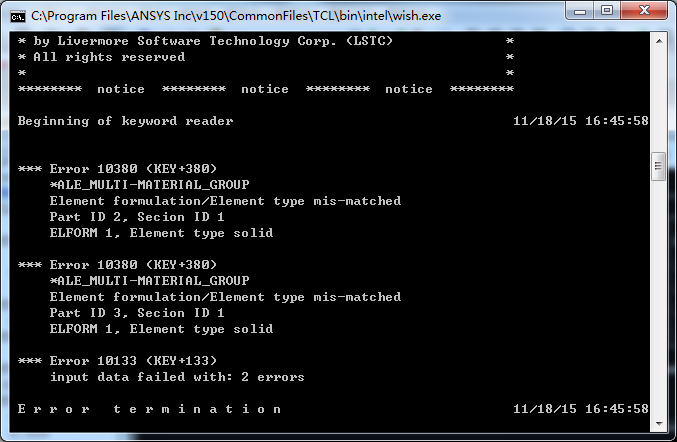Open the console window system menu icon
This screenshot has width=677, height=442.
pyautogui.click(x=18, y=15)
